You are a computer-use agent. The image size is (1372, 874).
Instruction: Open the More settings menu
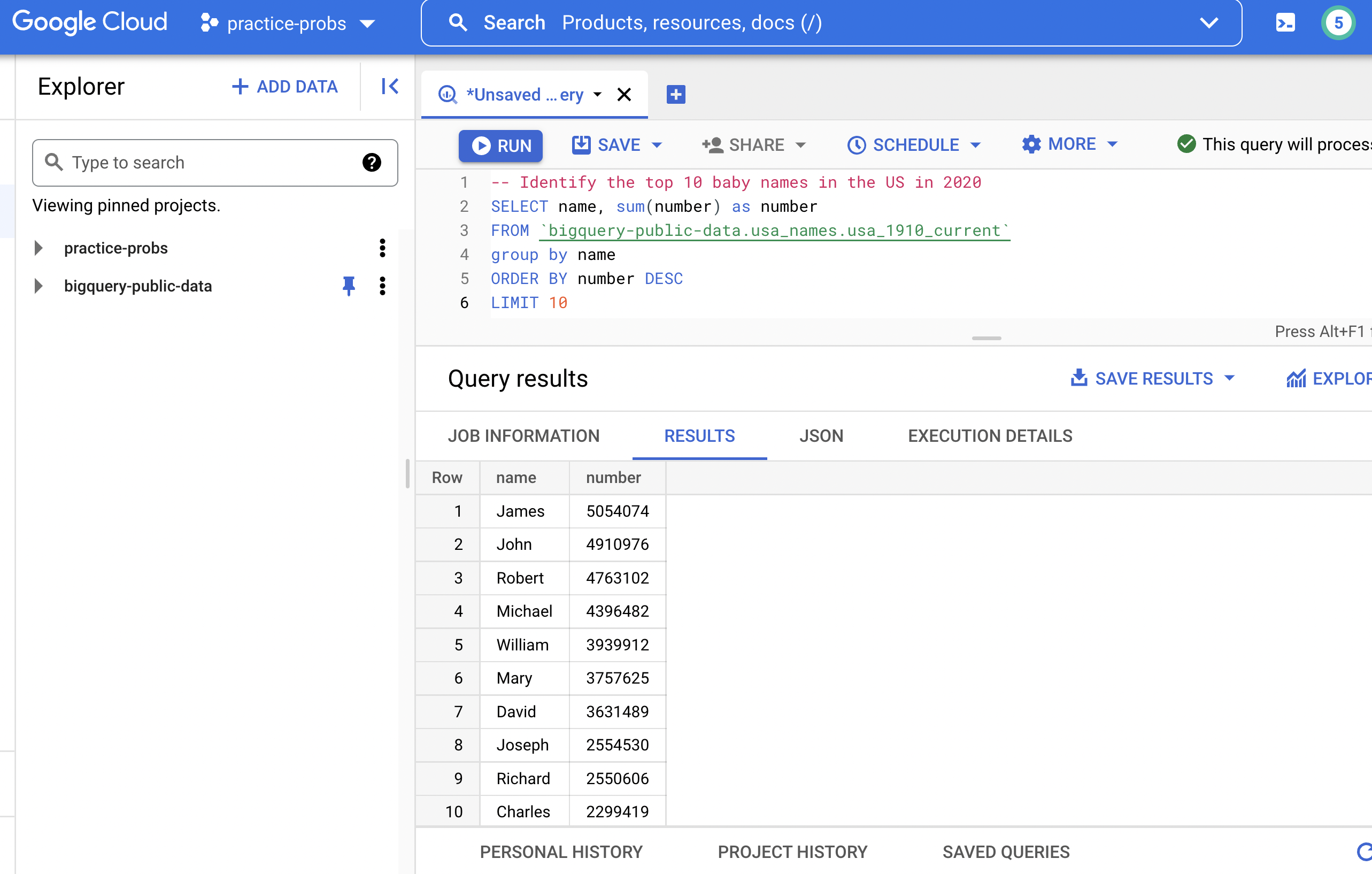(1059, 144)
